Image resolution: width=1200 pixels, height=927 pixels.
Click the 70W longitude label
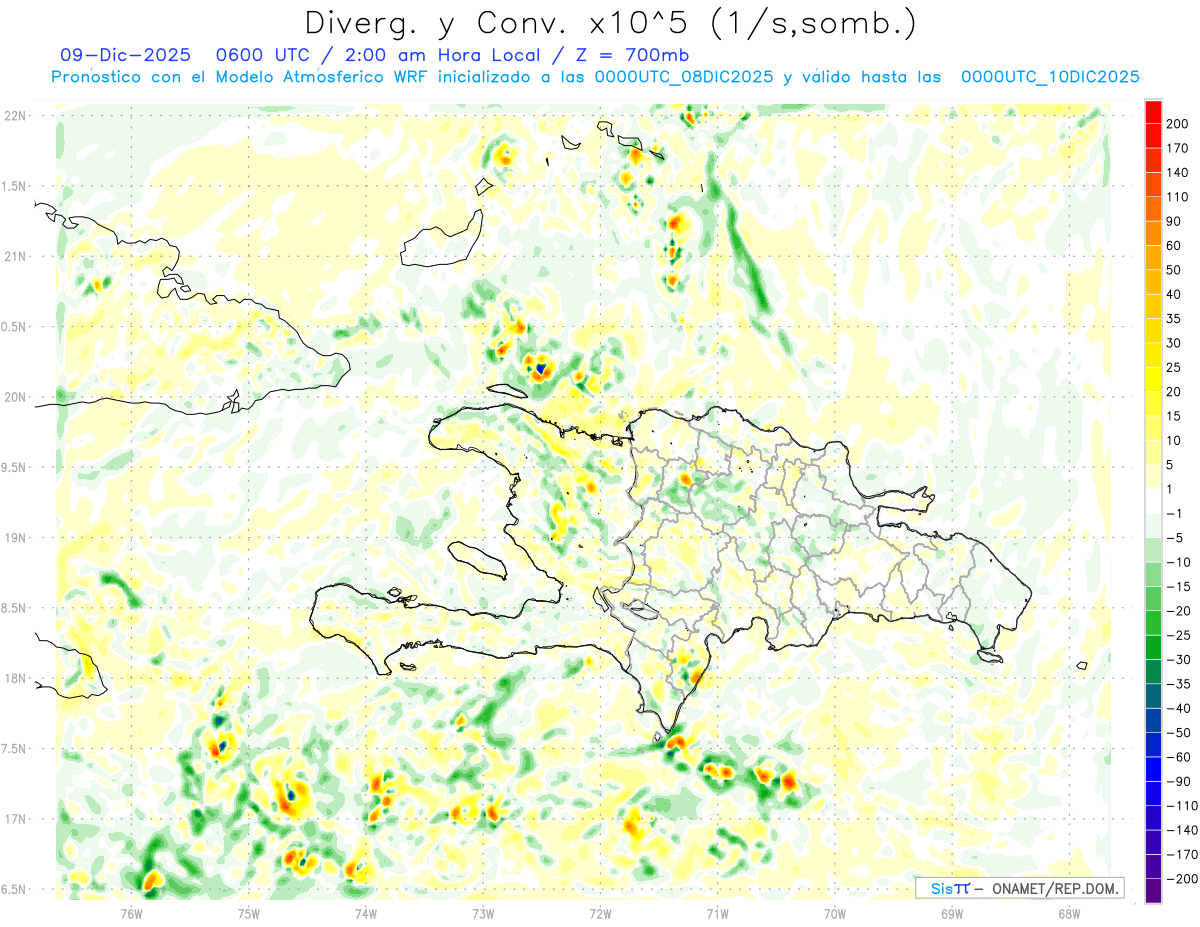pos(834,913)
